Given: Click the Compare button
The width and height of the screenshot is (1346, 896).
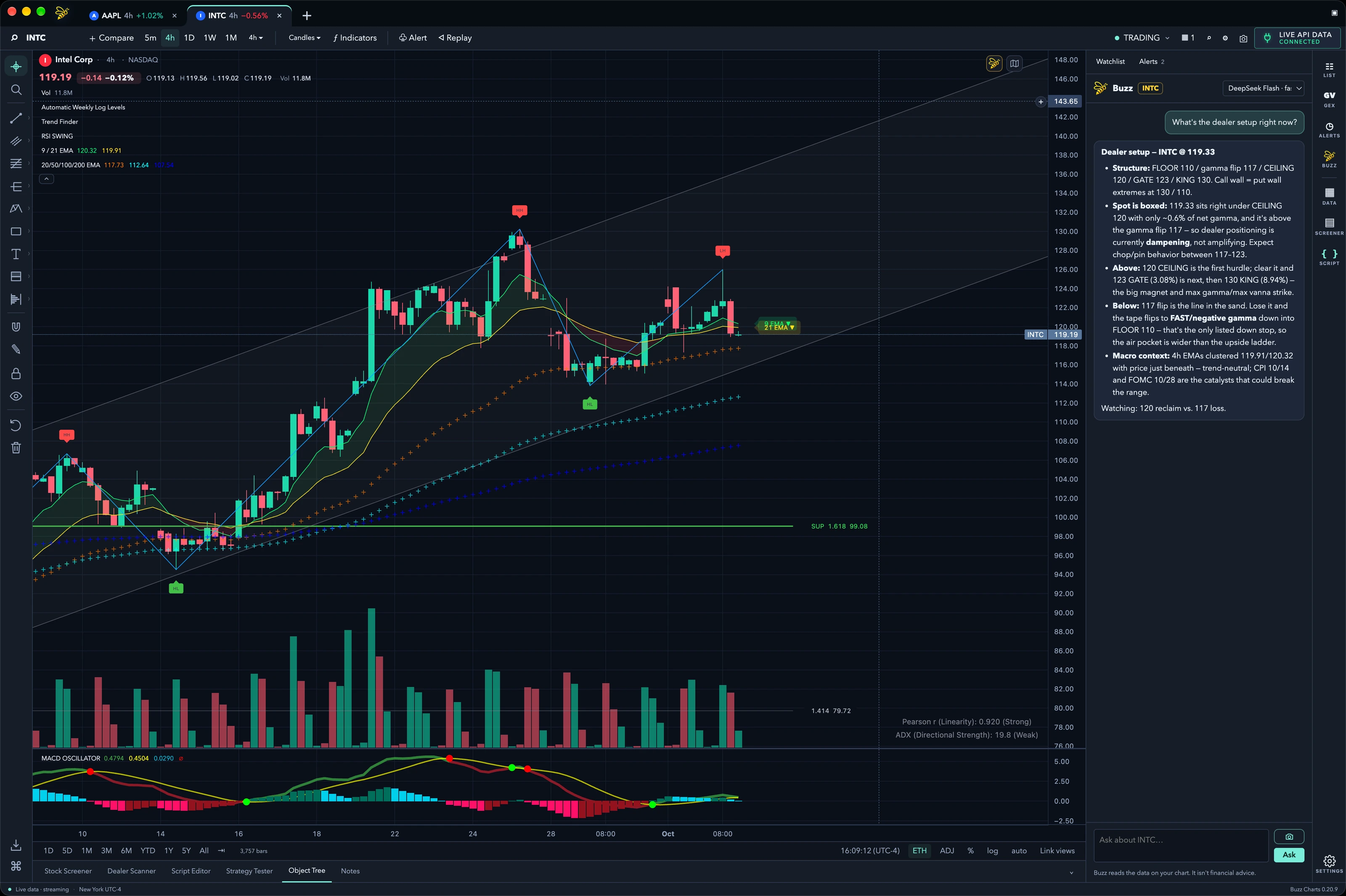Looking at the screenshot, I should coord(111,38).
